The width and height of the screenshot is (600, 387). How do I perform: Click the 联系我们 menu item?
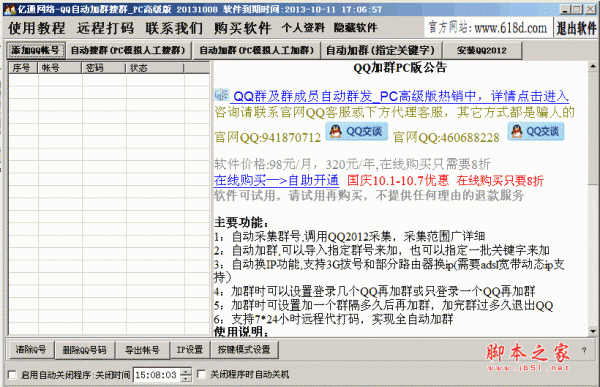click(174, 28)
